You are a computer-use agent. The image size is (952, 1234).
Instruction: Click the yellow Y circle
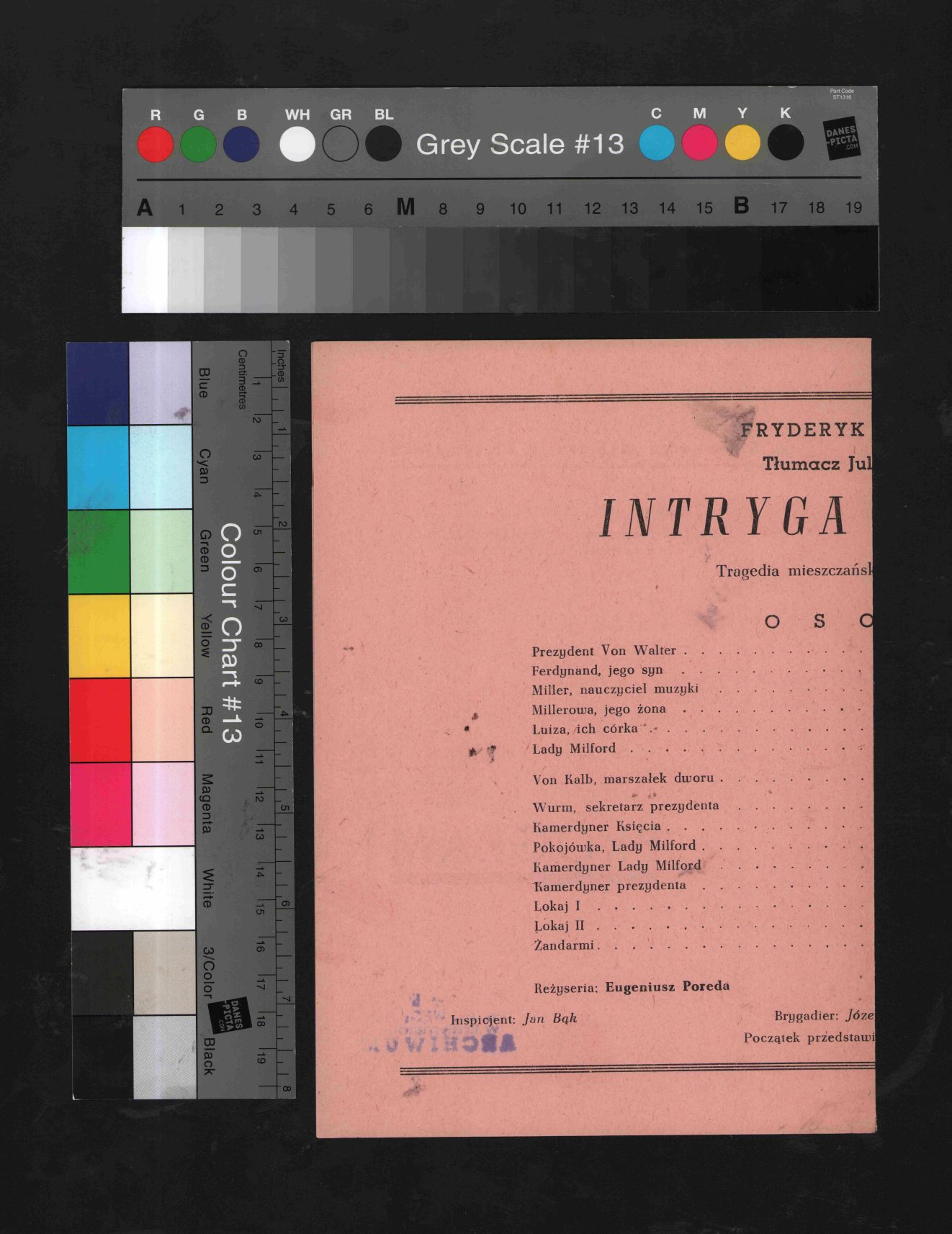point(742,143)
